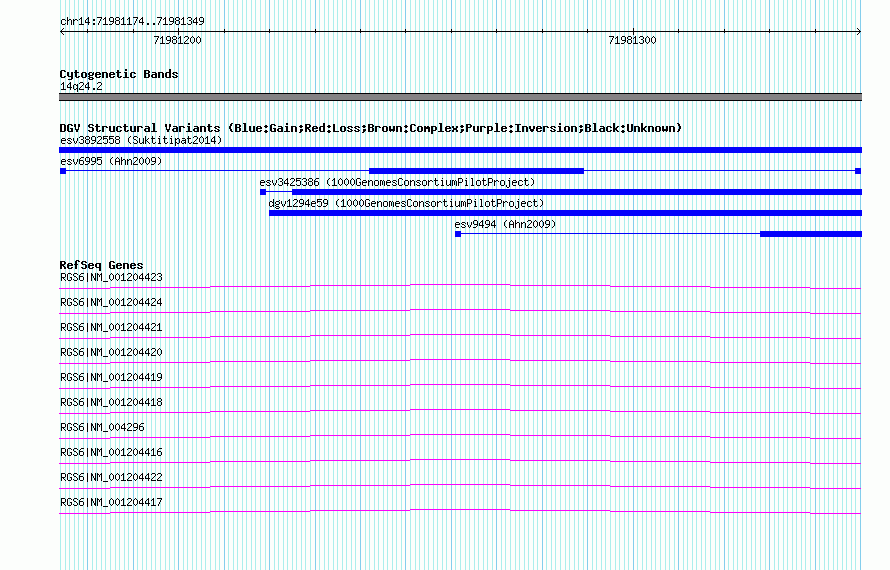Click the esv3892558 blue gain bar
The height and width of the screenshot is (570, 890).
point(460,150)
